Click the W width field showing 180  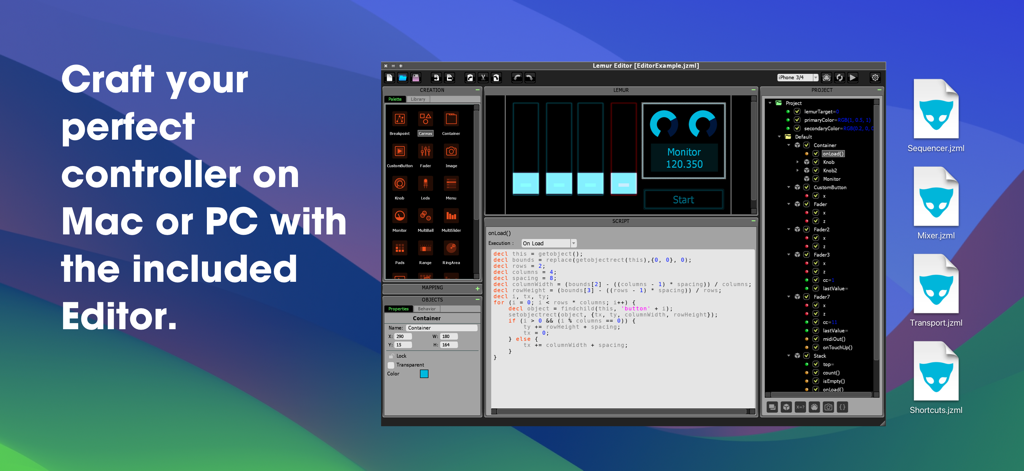coord(449,336)
